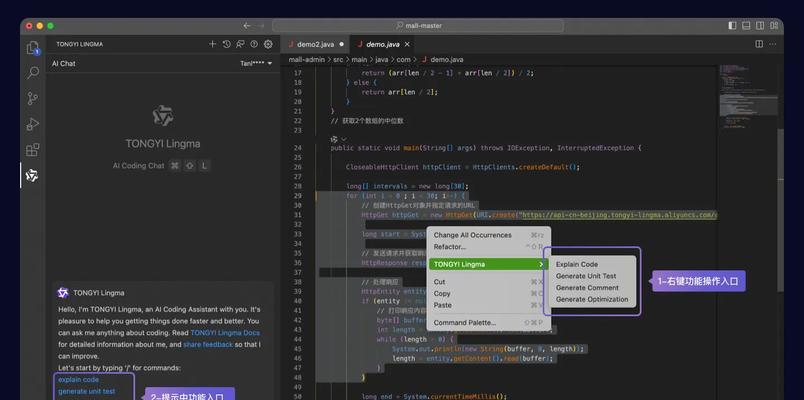This screenshot has width=804, height=400.
Task: Go back using the title bar arrow
Action: (x=247, y=26)
